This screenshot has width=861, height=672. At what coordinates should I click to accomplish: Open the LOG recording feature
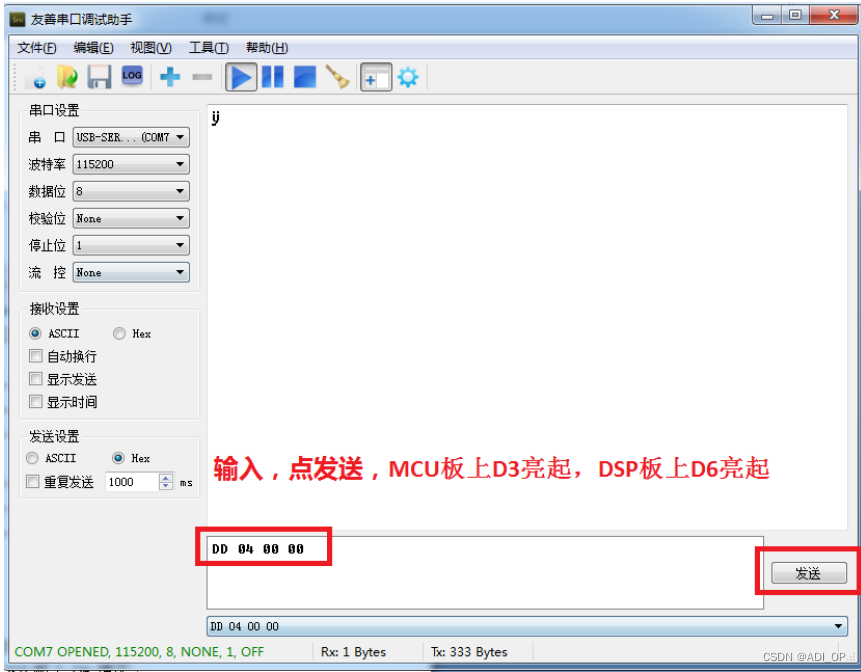[131, 77]
